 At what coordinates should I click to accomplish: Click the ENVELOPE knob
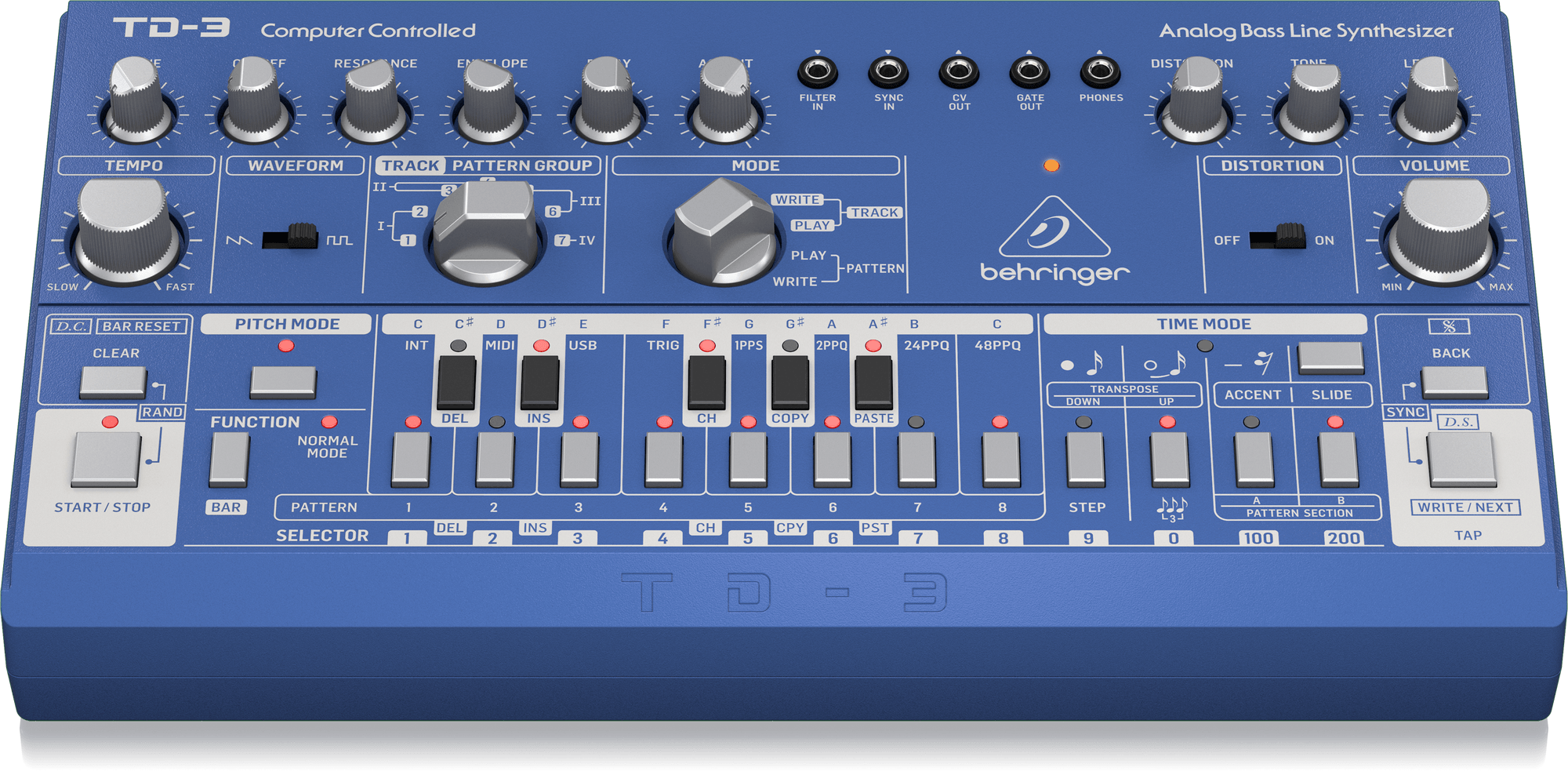click(490, 102)
